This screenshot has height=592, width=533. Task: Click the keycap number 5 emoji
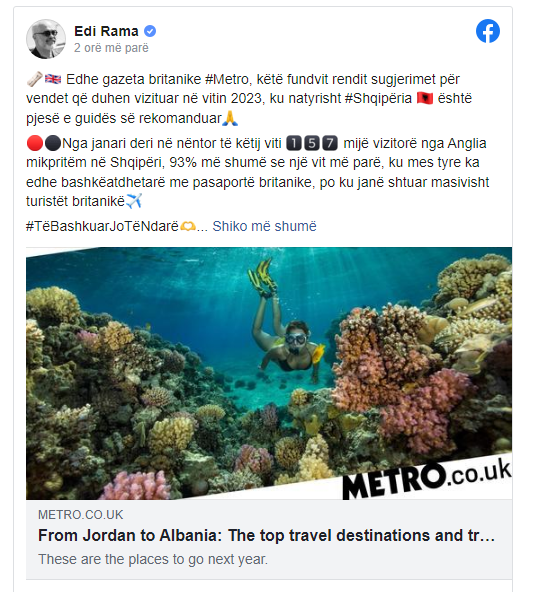(x=312, y=143)
